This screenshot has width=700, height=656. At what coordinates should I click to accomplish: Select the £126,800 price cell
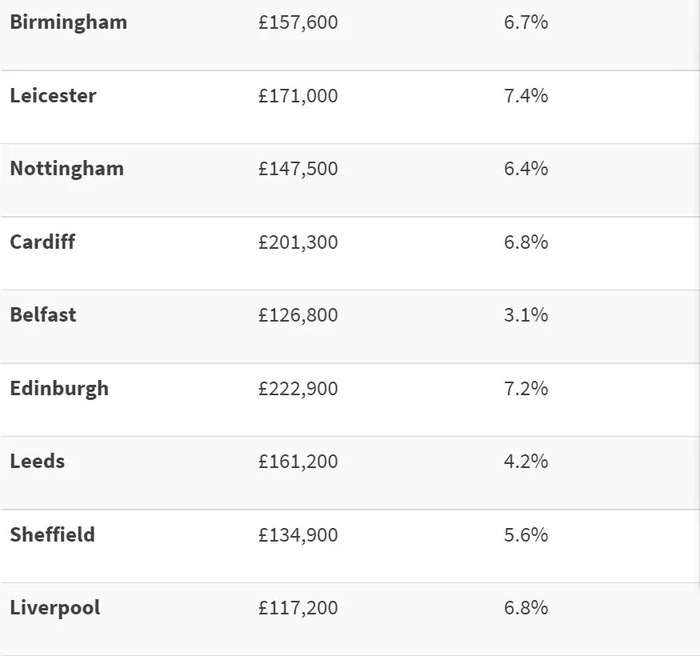(x=298, y=315)
